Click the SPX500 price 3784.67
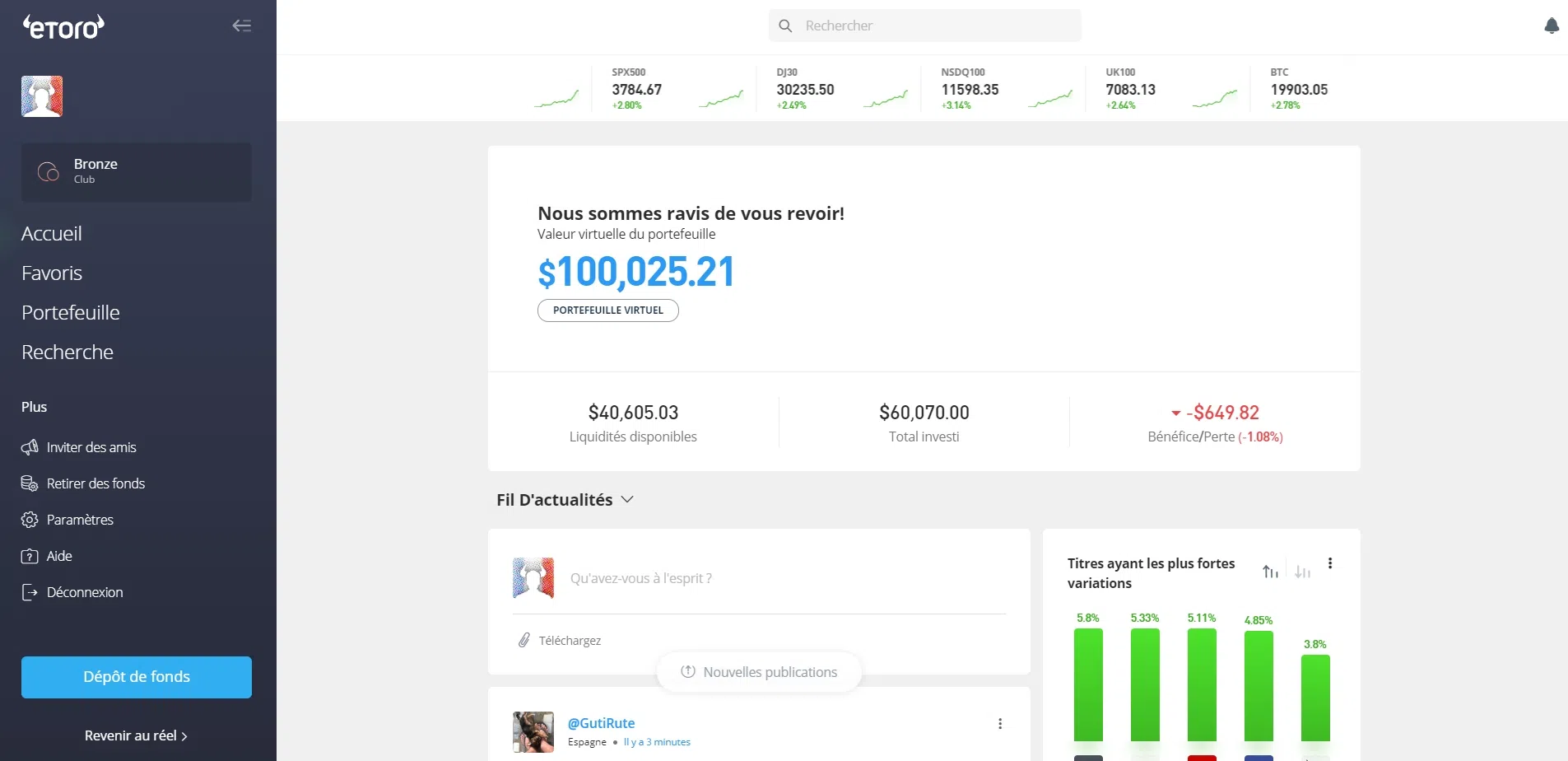The width and height of the screenshot is (1568, 761). coord(637,90)
